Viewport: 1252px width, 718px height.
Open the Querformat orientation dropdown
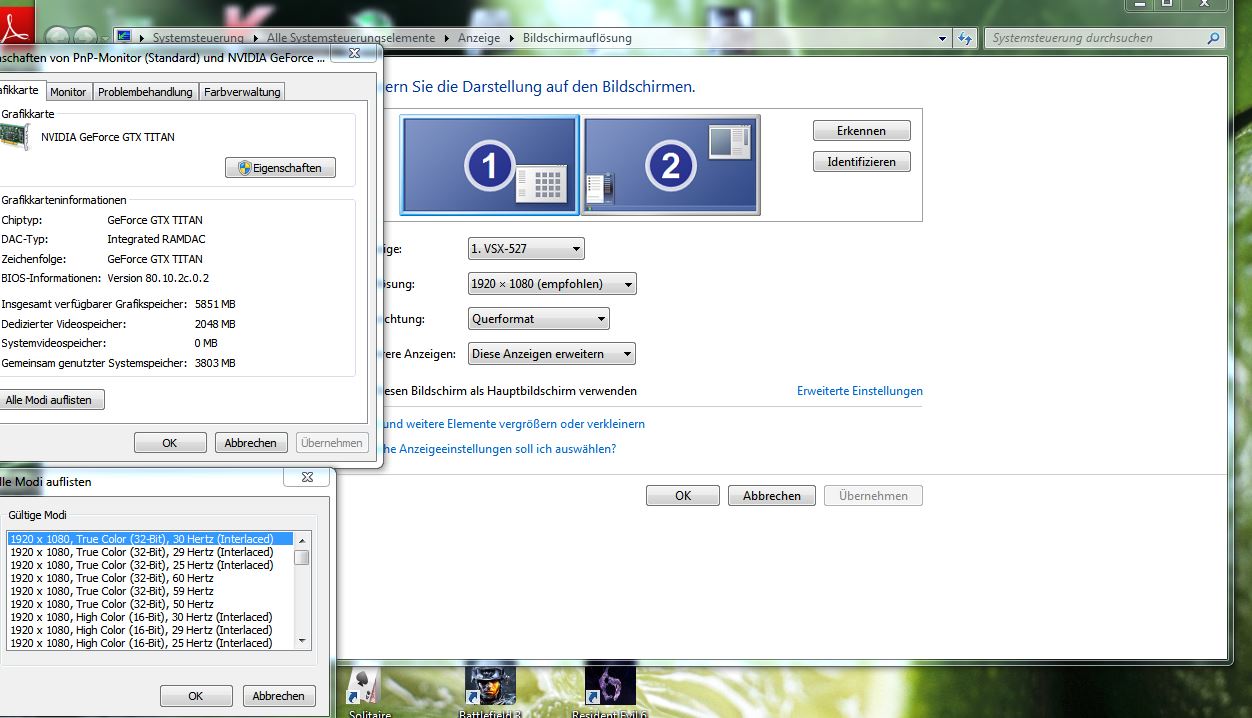(539, 319)
